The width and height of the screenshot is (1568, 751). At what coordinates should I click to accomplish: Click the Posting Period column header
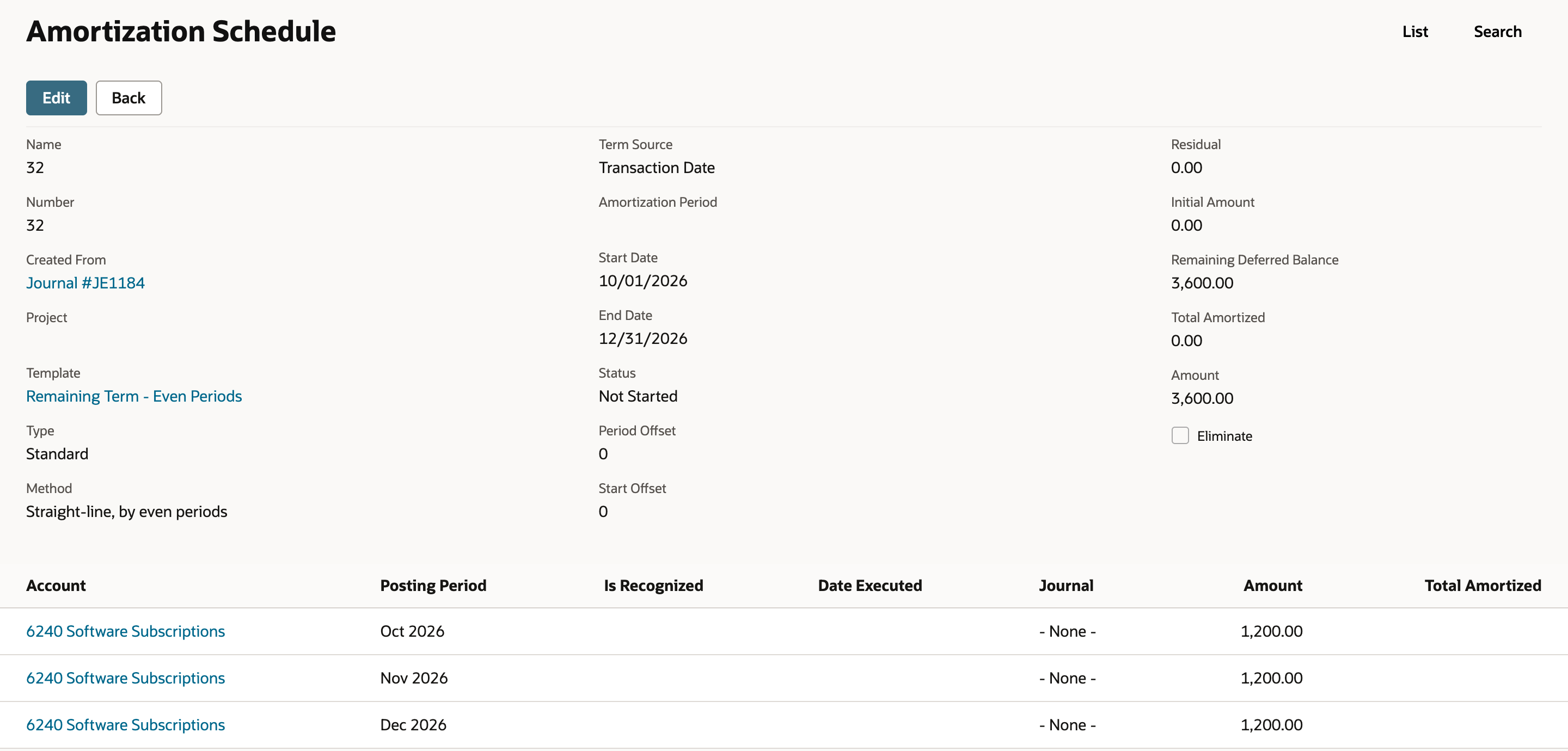click(x=433, y=586)
